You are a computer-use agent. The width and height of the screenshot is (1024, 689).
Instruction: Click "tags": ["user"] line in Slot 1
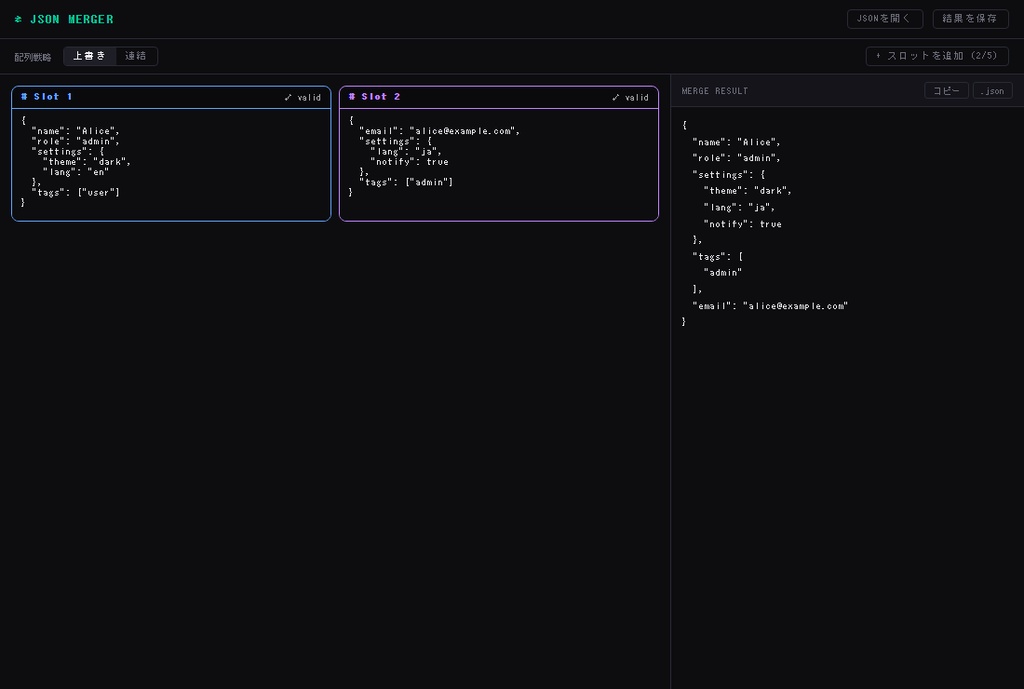[x=76, y=192]
